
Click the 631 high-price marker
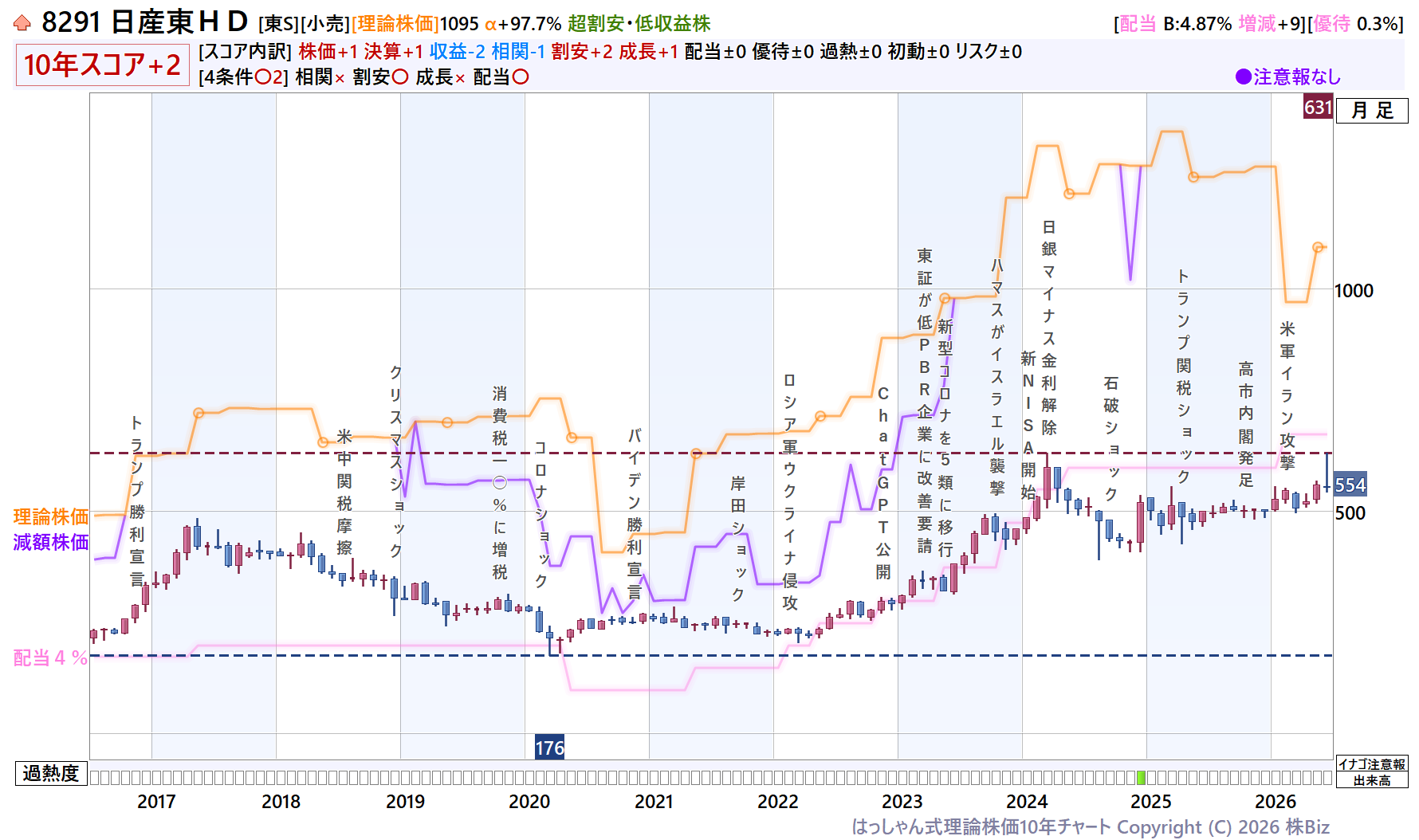[1318, 108]
